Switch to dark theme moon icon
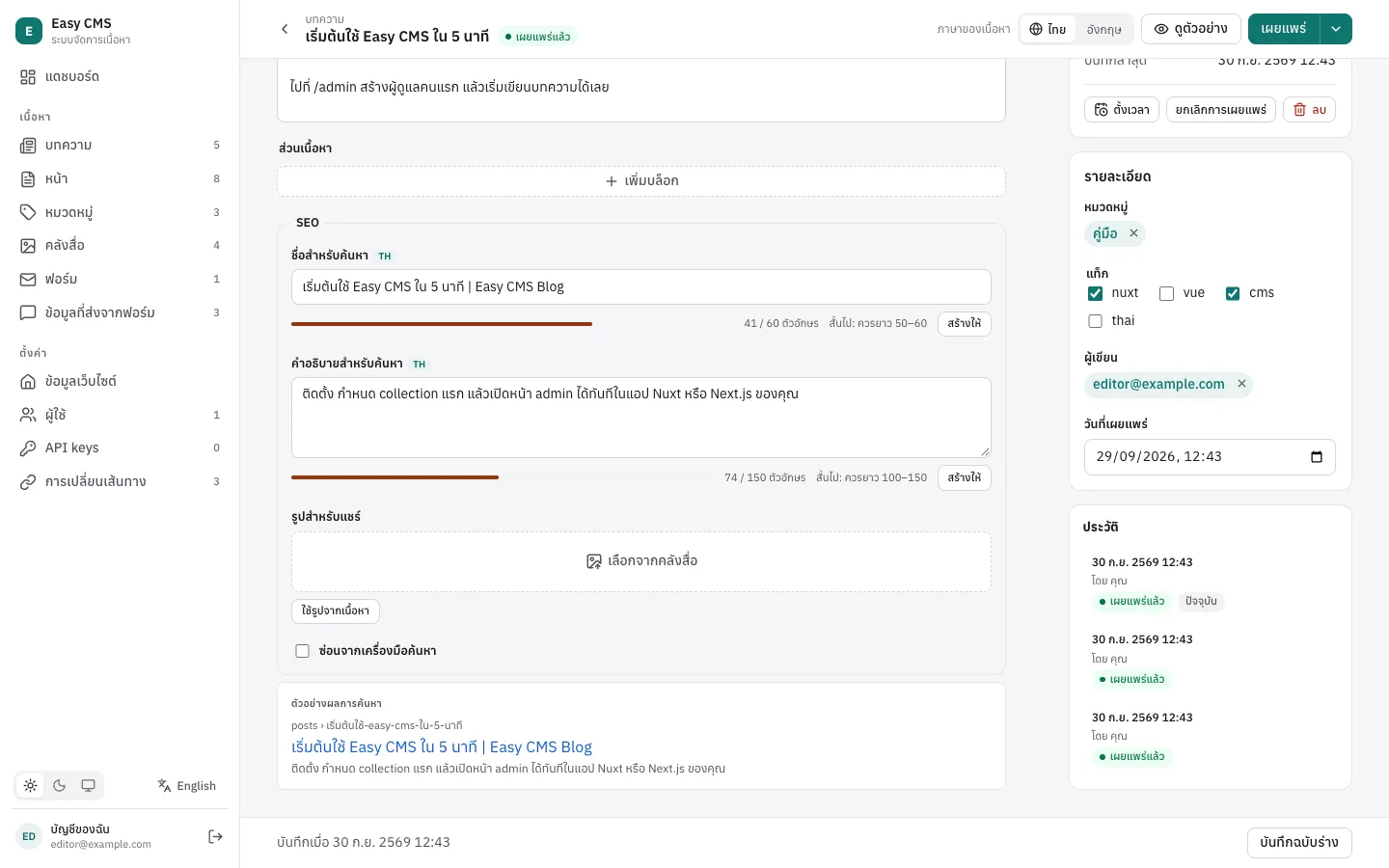 (60, 786)
